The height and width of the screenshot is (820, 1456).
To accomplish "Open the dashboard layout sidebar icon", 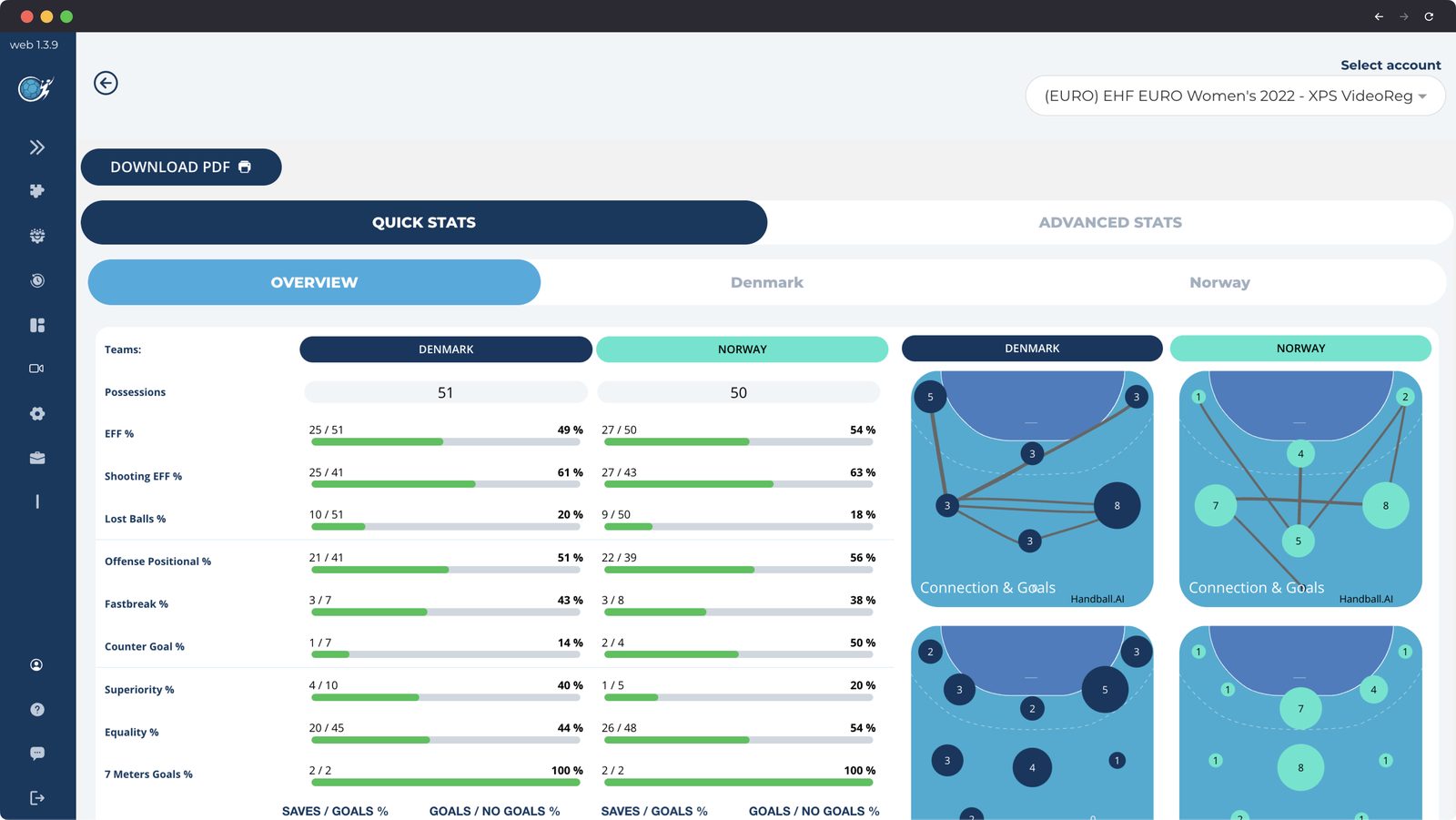I will (x=37, y=325).
